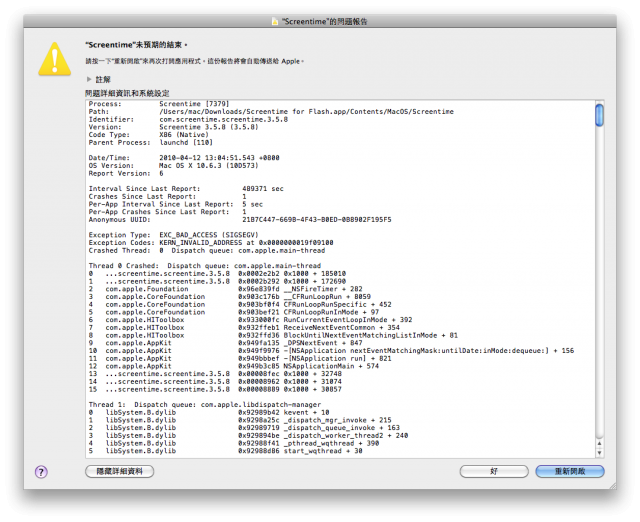This screenshot has height=522, width=640.
Task: Click the Per-App Interval Since Last Report line
Action: coord(176,204)
